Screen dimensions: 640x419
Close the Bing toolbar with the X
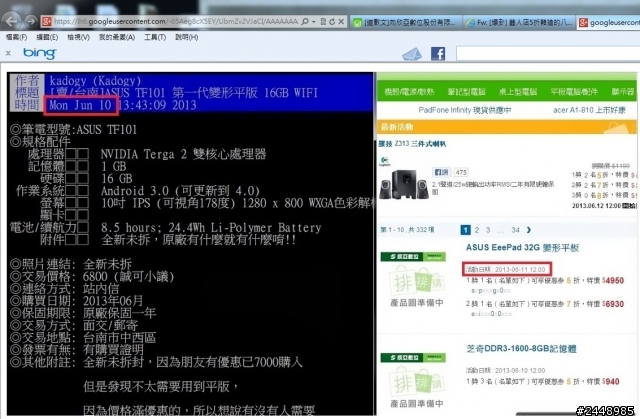pos(8,53)
